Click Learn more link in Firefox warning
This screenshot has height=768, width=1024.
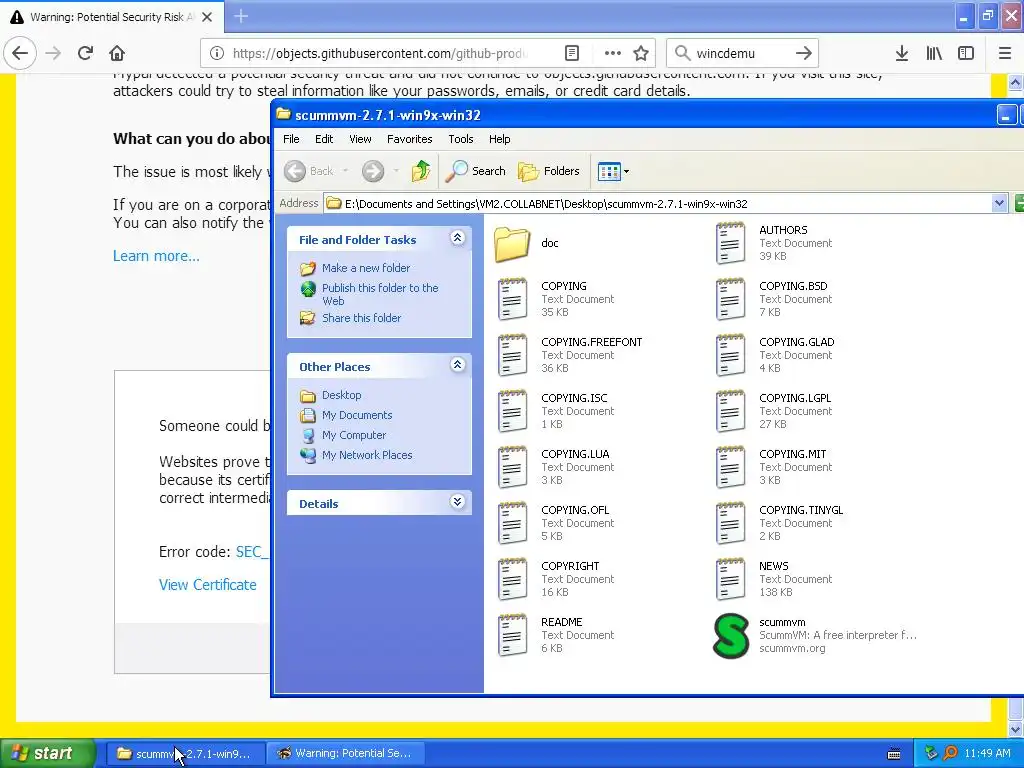point(156,256)
